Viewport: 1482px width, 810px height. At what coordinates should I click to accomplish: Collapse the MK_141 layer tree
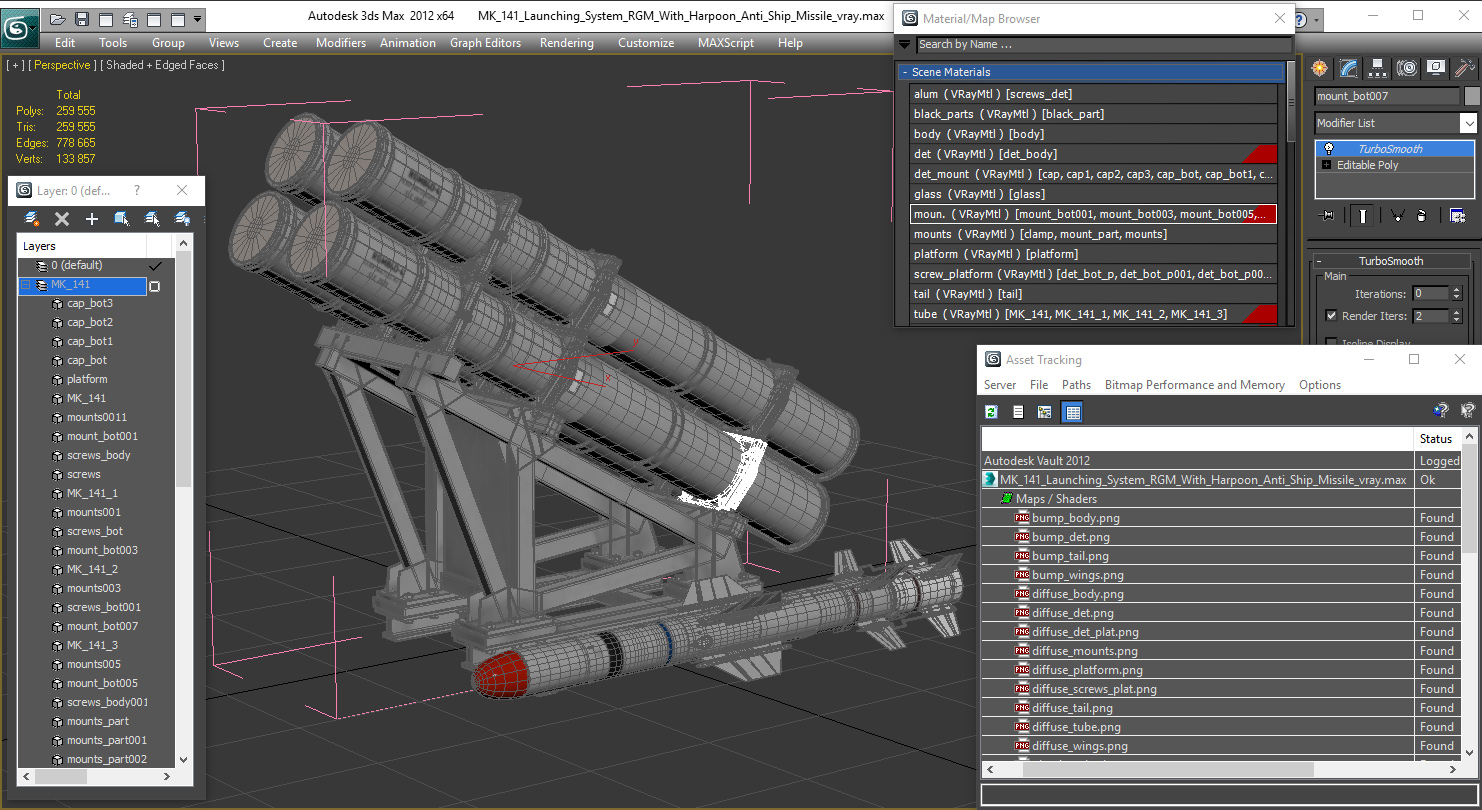tap(26, 285)
